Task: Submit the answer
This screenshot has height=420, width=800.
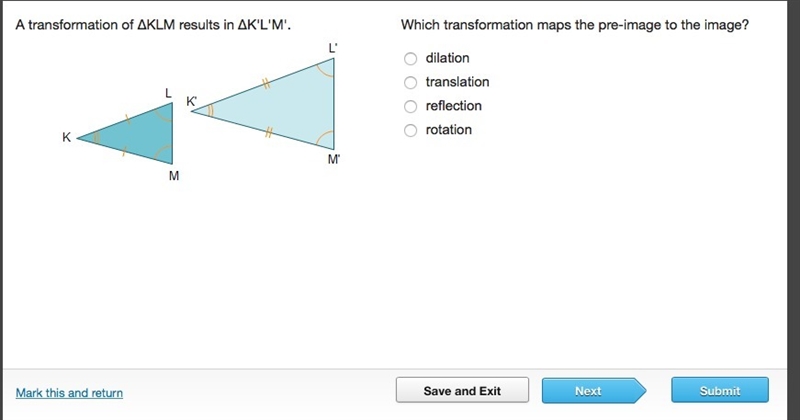Action: (x=720, y=391)
